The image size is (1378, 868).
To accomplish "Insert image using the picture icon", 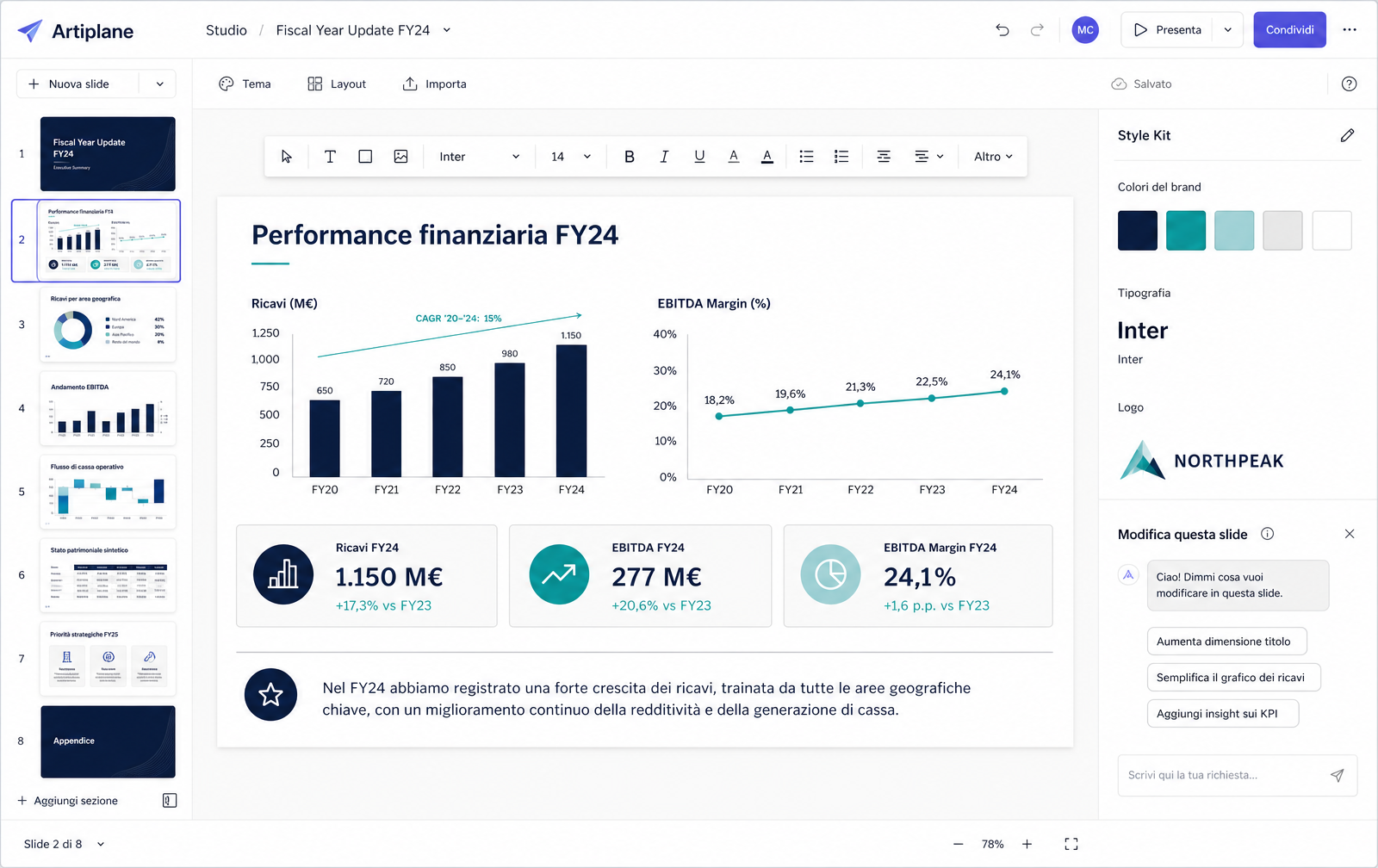I will pyautogui.click(x=400, y=157).
